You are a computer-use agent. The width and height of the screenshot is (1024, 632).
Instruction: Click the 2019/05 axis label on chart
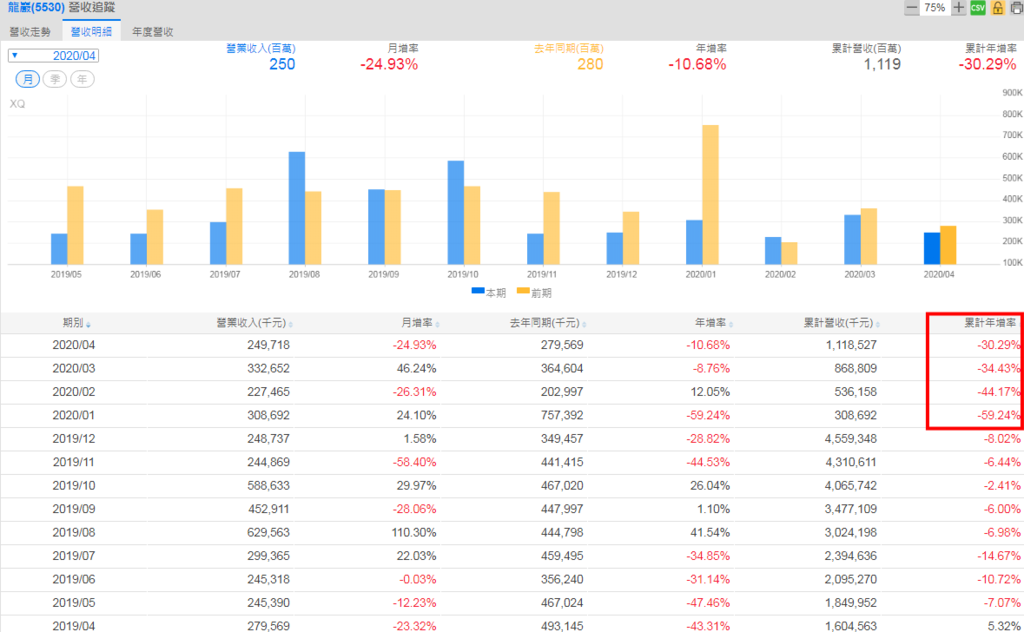coord(66,275)
